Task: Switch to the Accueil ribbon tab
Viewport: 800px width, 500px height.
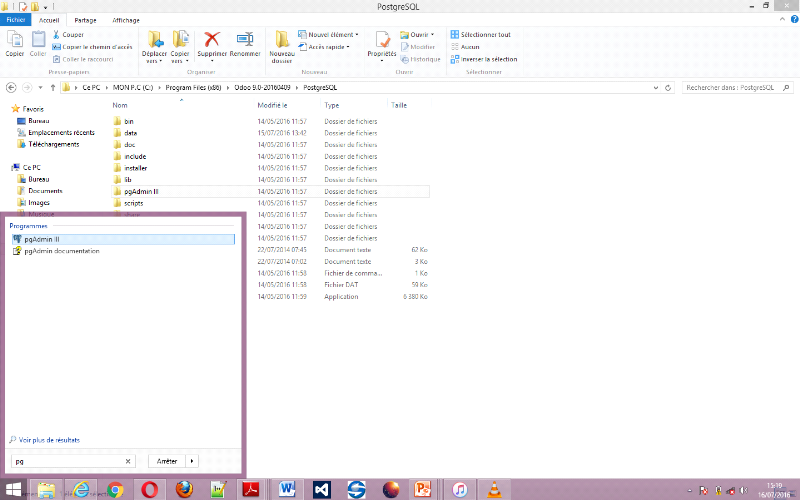Action: pyautogui.click(x=49, y=20)
